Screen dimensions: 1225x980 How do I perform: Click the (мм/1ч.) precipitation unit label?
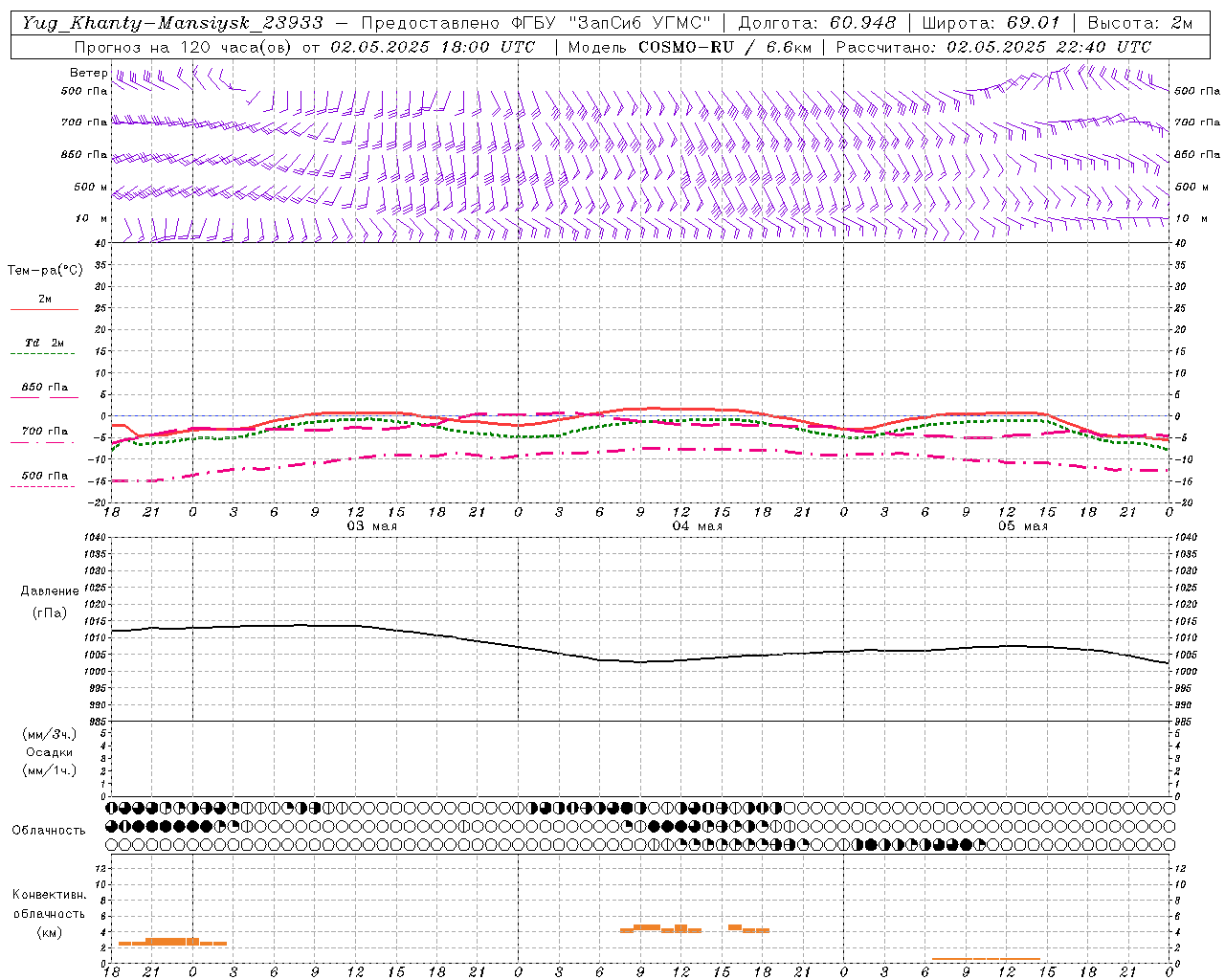[x=50, y=770]
